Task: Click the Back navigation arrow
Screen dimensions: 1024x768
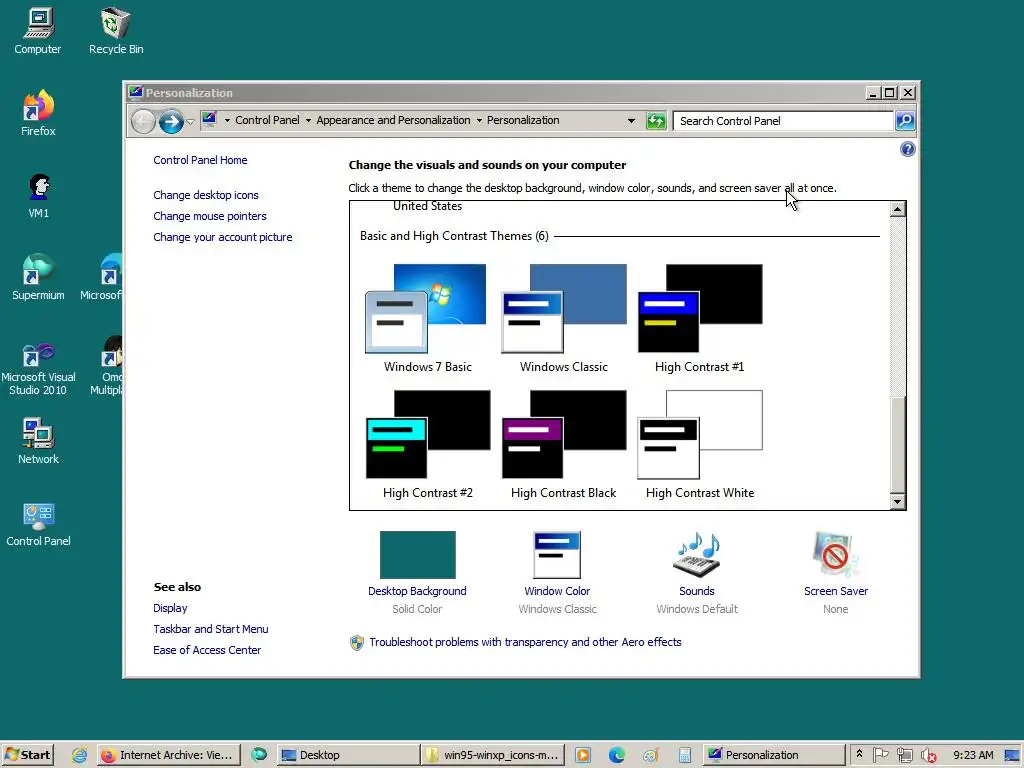Action: [x=143, y=121]
